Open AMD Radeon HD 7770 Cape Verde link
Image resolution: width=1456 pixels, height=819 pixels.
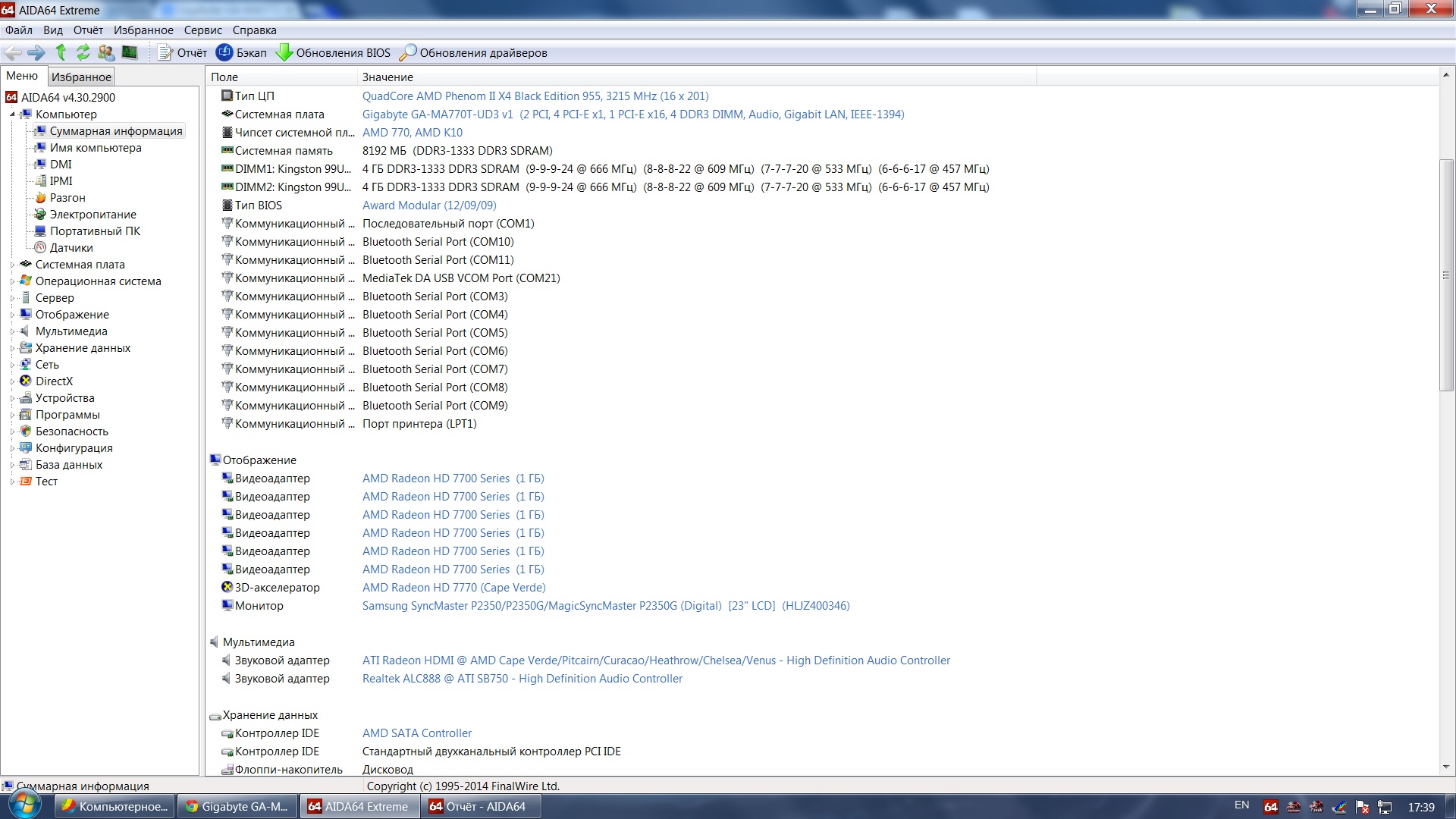pos(453,588)
